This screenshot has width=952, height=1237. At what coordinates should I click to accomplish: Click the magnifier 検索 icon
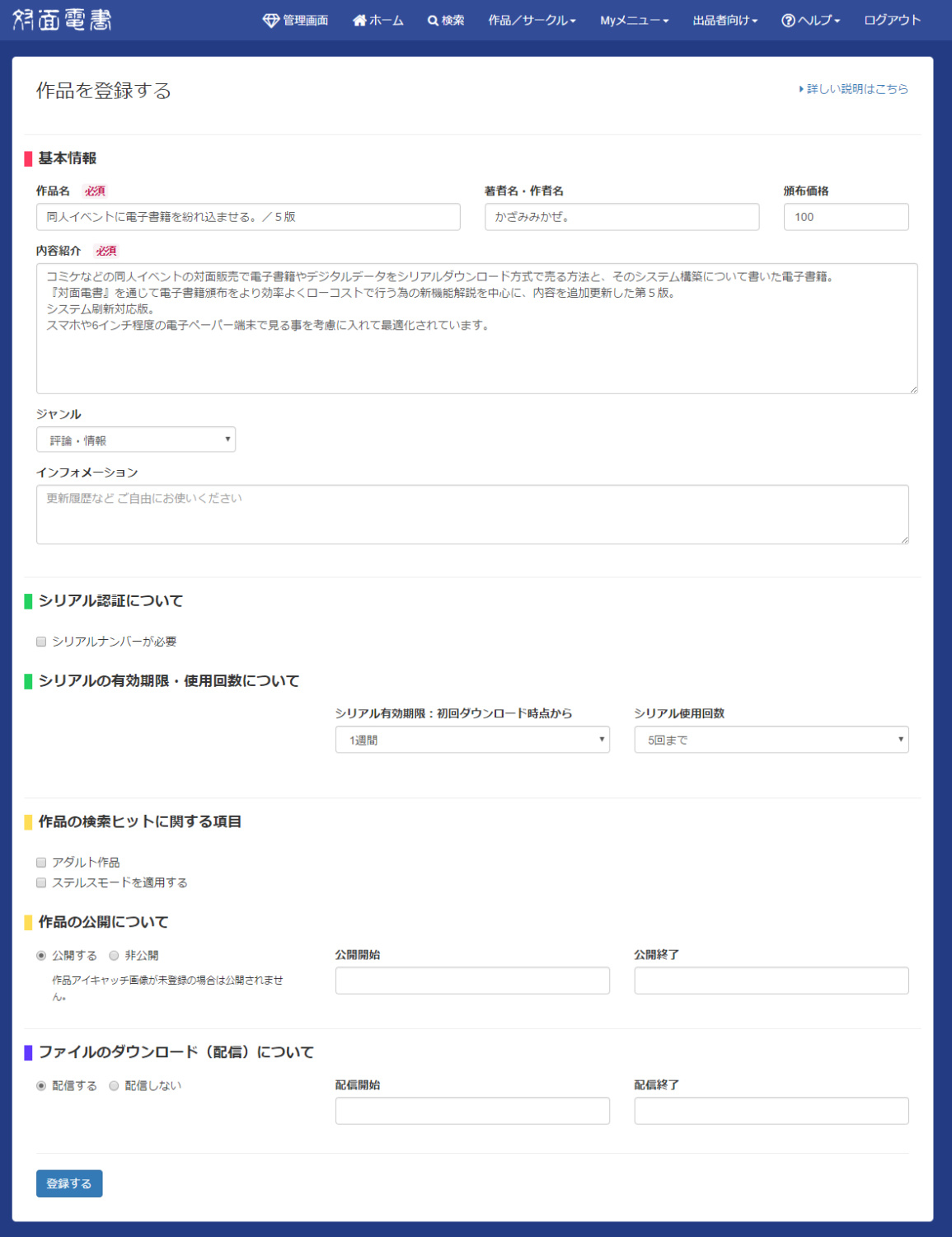tap(433, 21)
